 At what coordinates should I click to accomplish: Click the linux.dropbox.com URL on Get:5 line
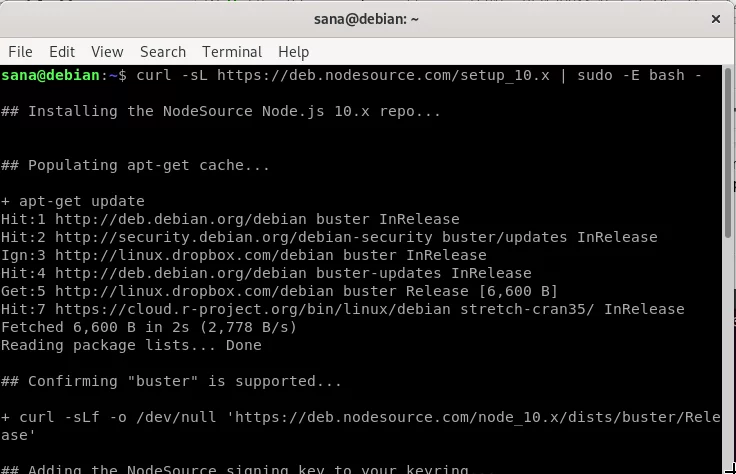(194, 291)
